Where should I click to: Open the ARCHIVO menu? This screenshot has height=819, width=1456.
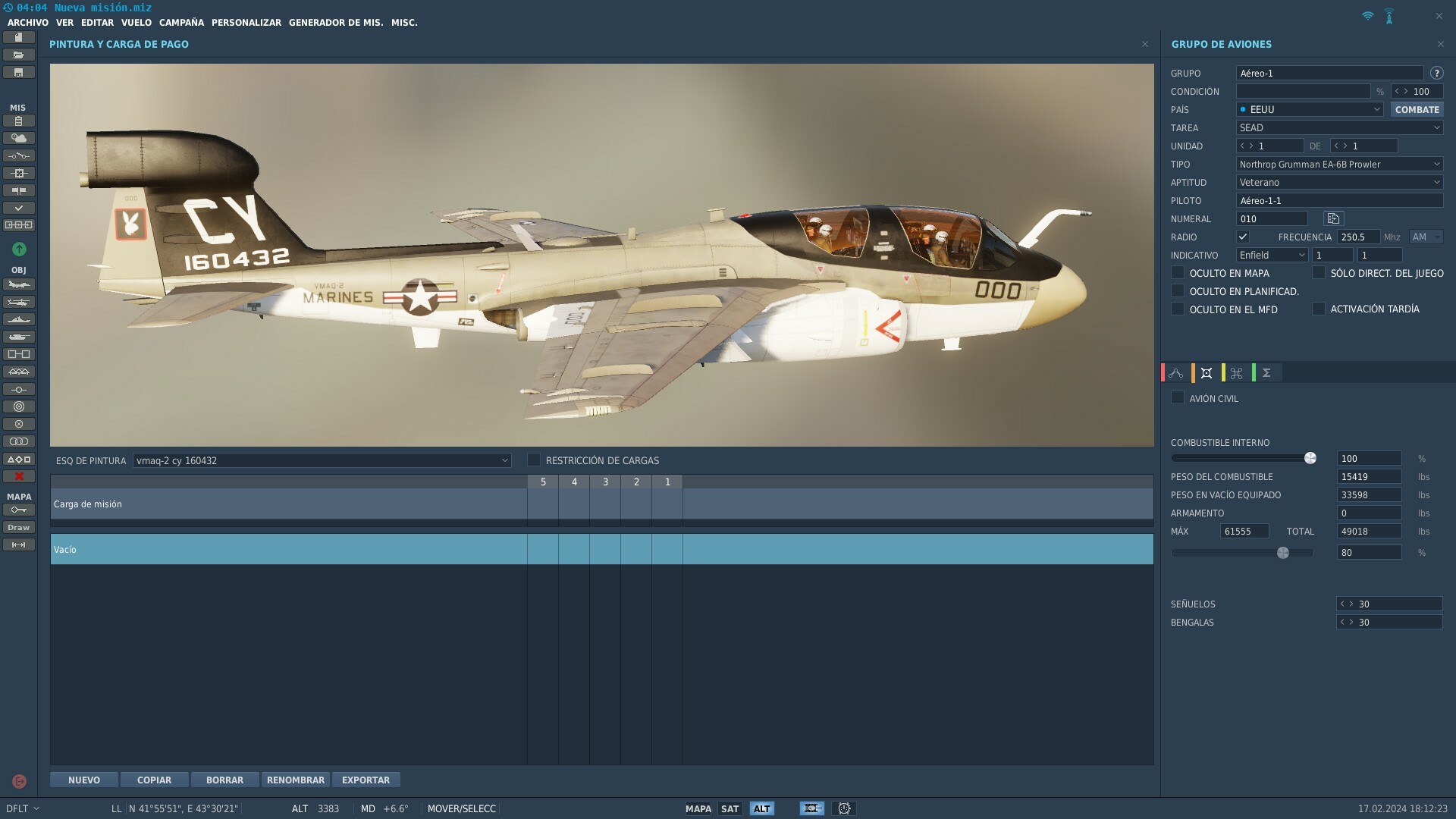pos(28,23)
